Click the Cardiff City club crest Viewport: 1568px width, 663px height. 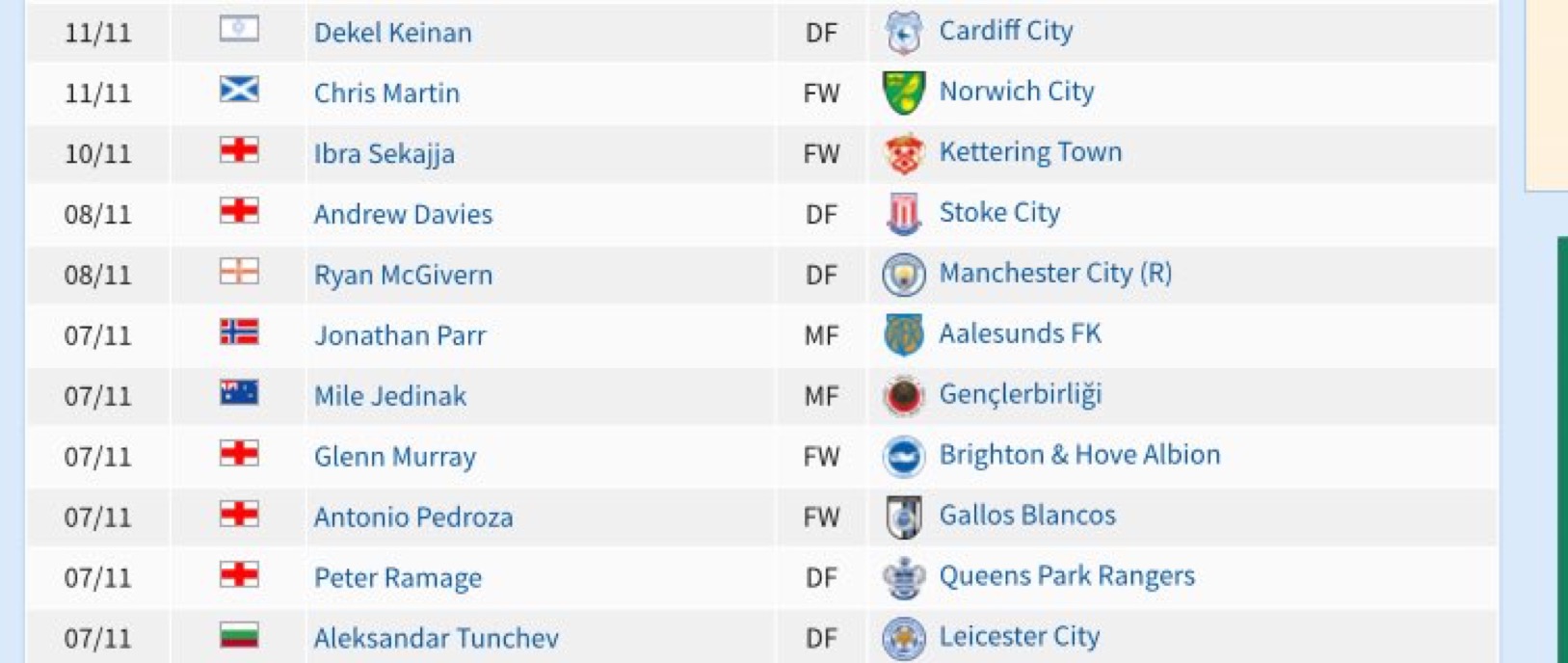(903, 33)
